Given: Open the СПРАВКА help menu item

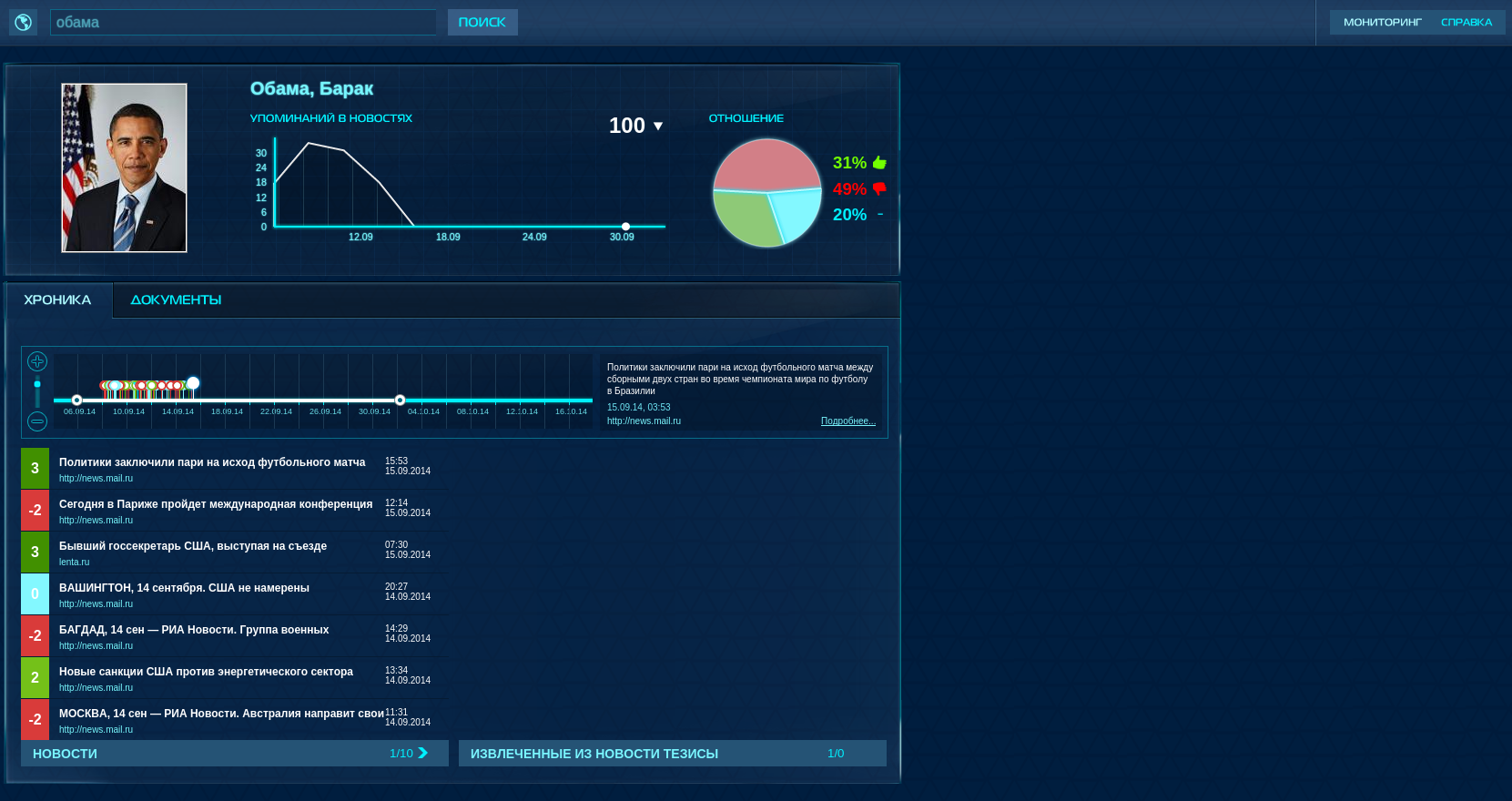Looking at the screenshot, I should click(1466, 23).
